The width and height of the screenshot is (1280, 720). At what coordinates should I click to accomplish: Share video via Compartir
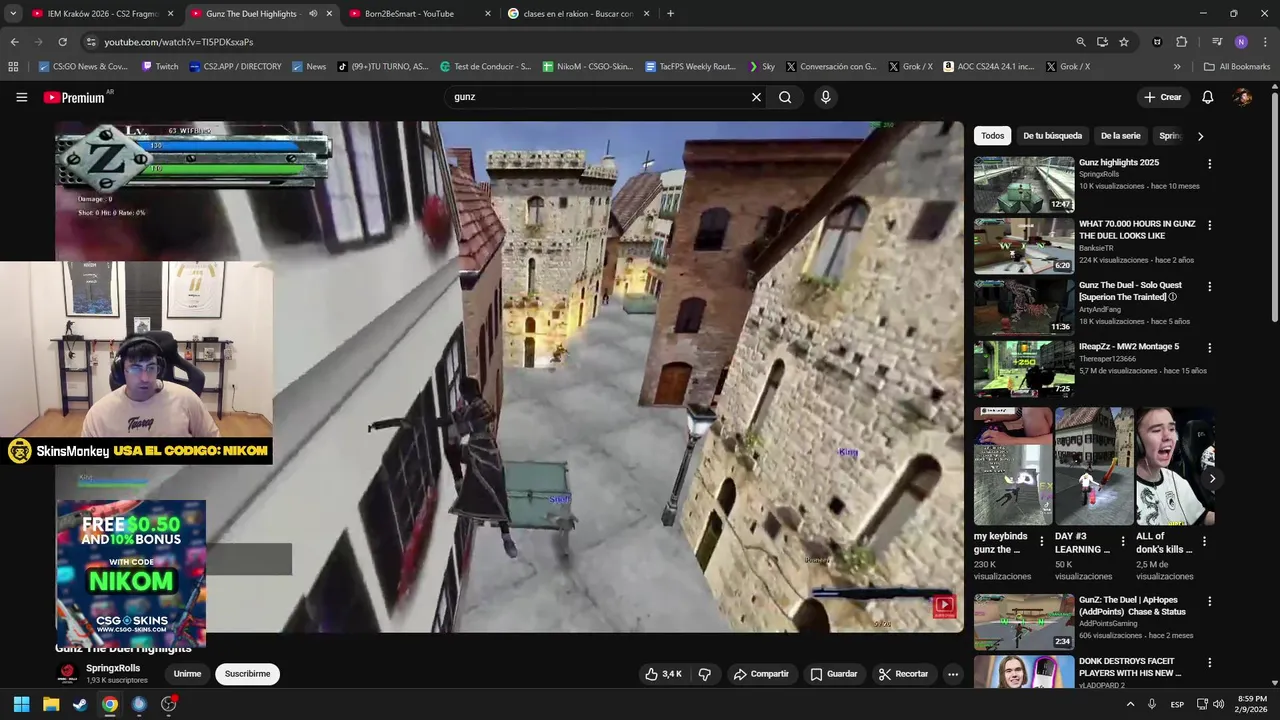pyautogui.click(x=761, y=674)
